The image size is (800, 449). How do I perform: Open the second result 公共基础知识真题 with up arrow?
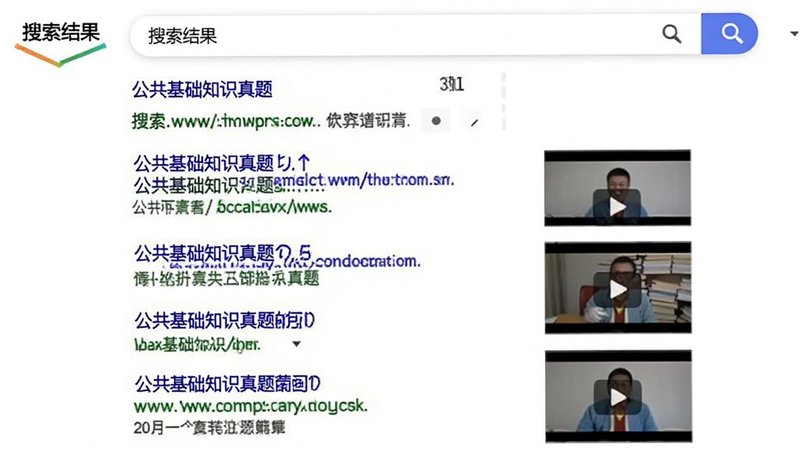coord(222,163)
